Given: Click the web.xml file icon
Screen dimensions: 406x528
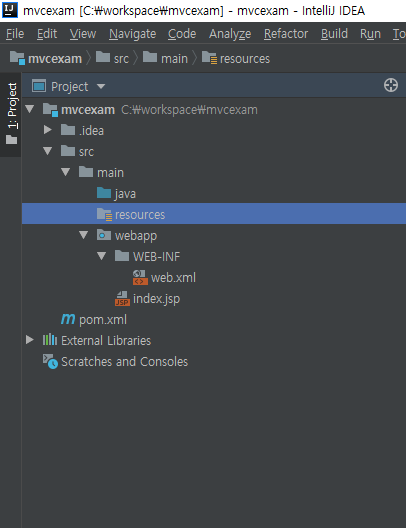Looking at the screenshot, I should [140, 277].
